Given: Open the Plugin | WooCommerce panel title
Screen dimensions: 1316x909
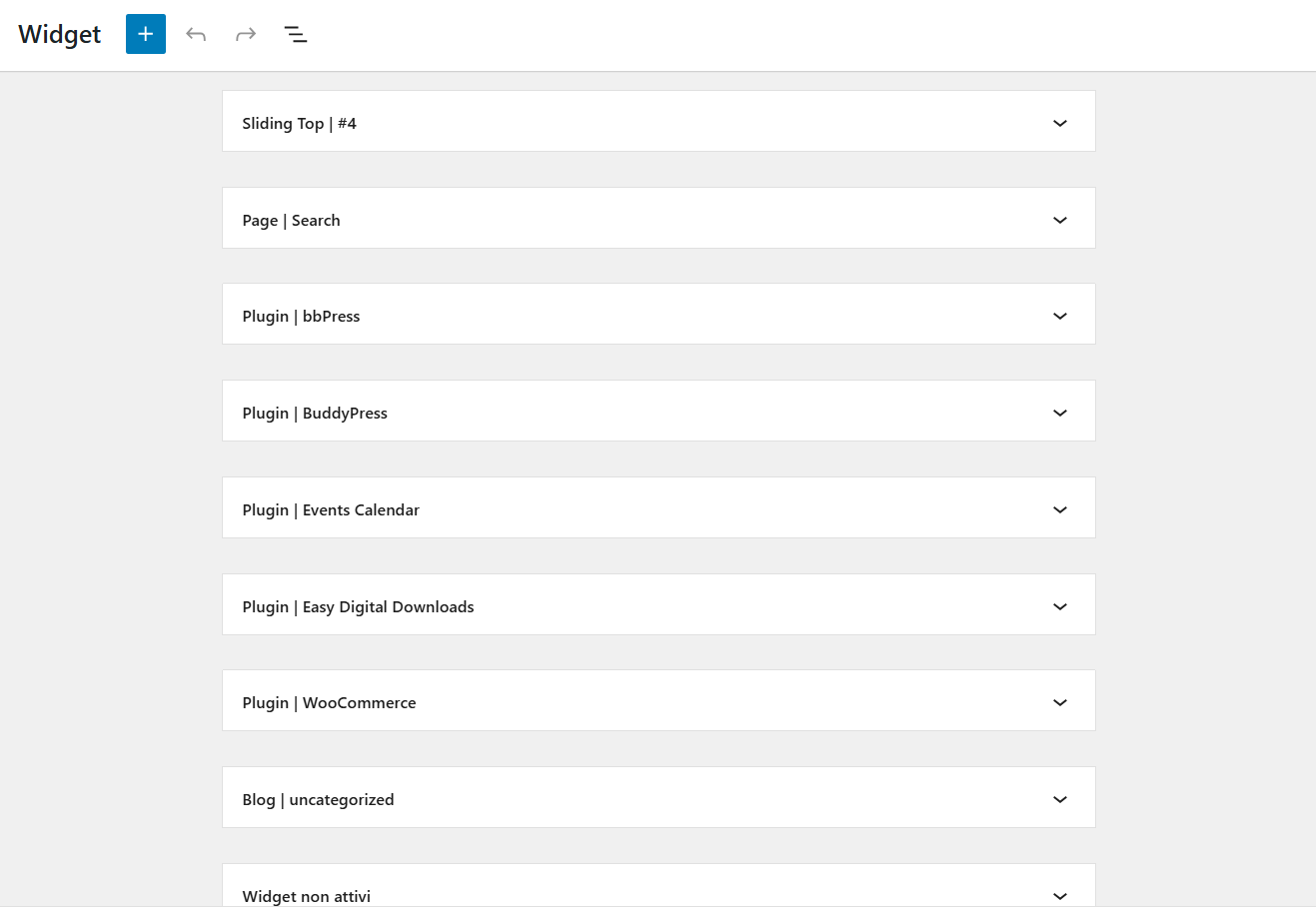Looking at the screenshot, I should [329, 703].
